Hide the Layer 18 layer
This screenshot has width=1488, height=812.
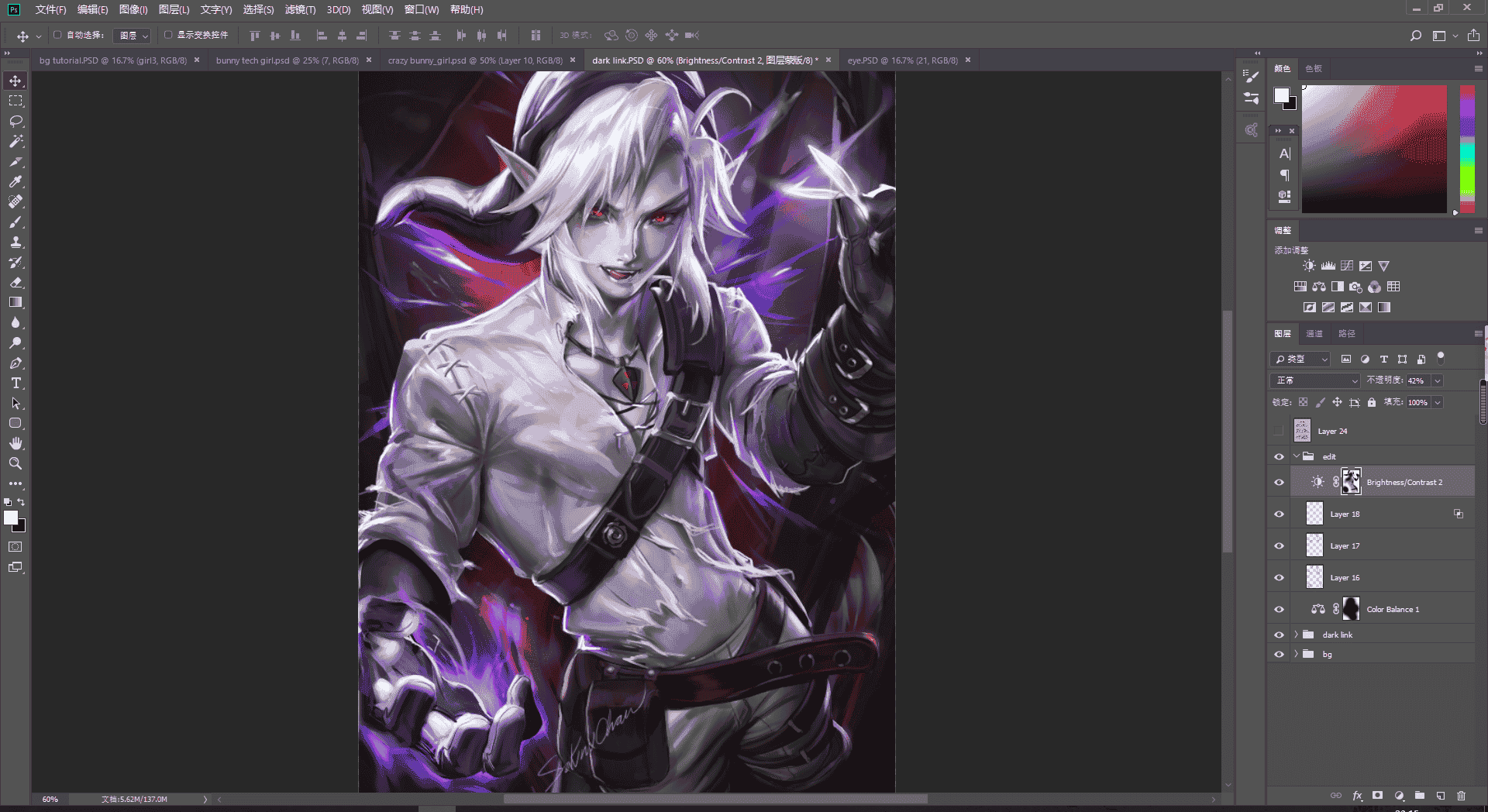pos(1279,514)
